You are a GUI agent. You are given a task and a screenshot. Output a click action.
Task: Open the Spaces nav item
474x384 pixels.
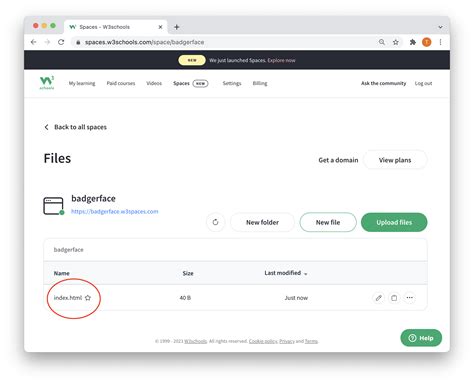tap(181, 83)
